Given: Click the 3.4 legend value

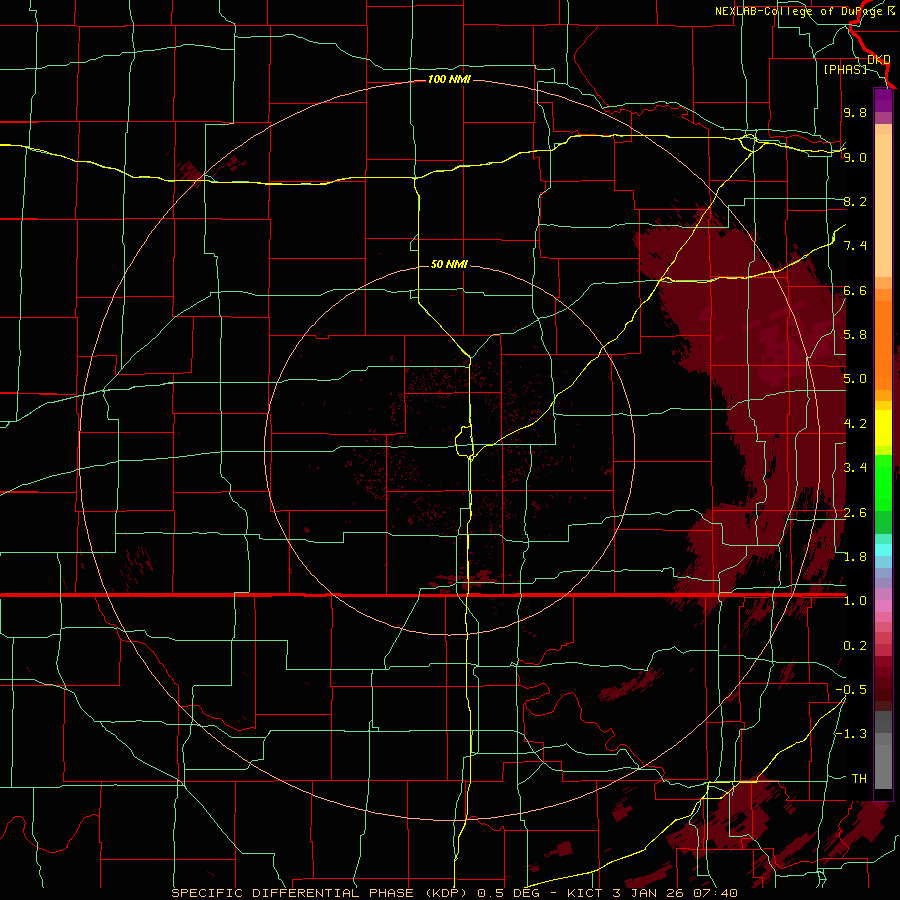Looking at the screenshot, I should coord(855,468).
